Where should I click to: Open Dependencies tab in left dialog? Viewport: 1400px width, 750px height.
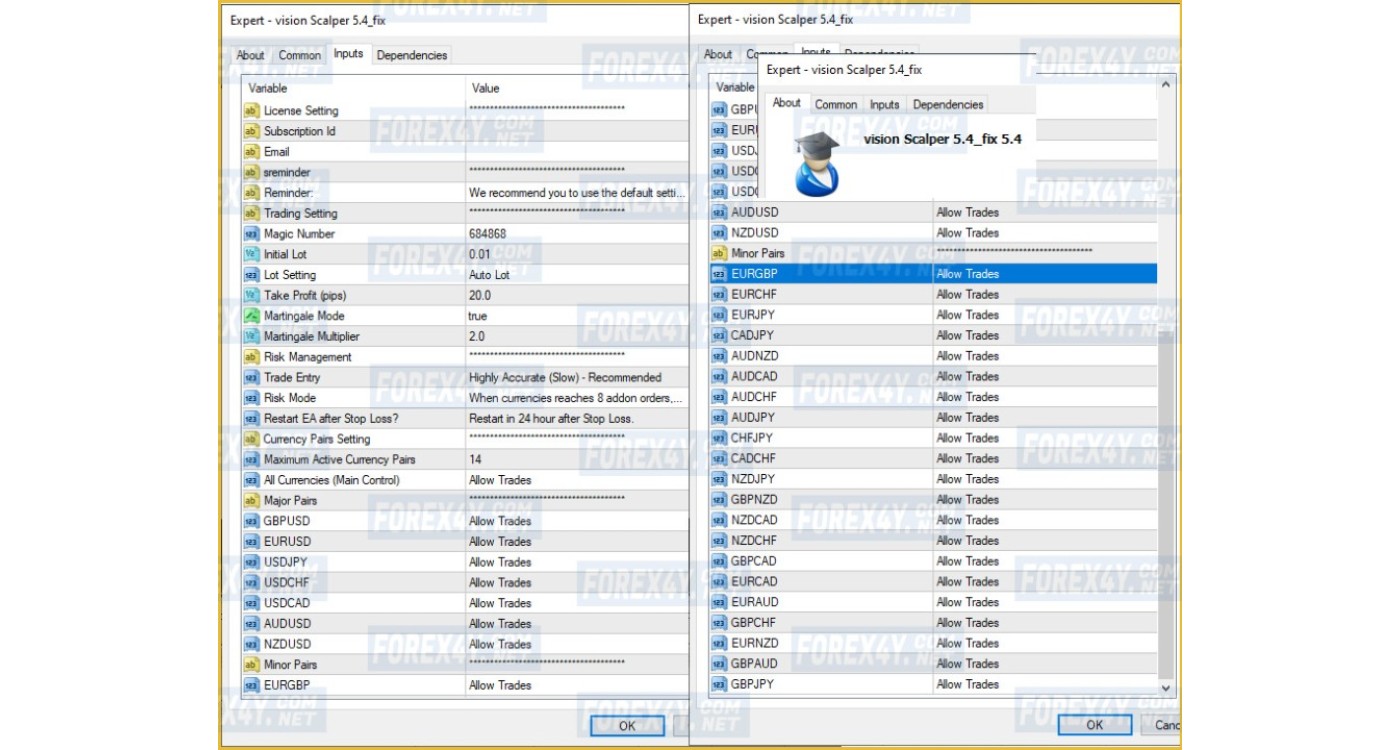tap(411, 55)
